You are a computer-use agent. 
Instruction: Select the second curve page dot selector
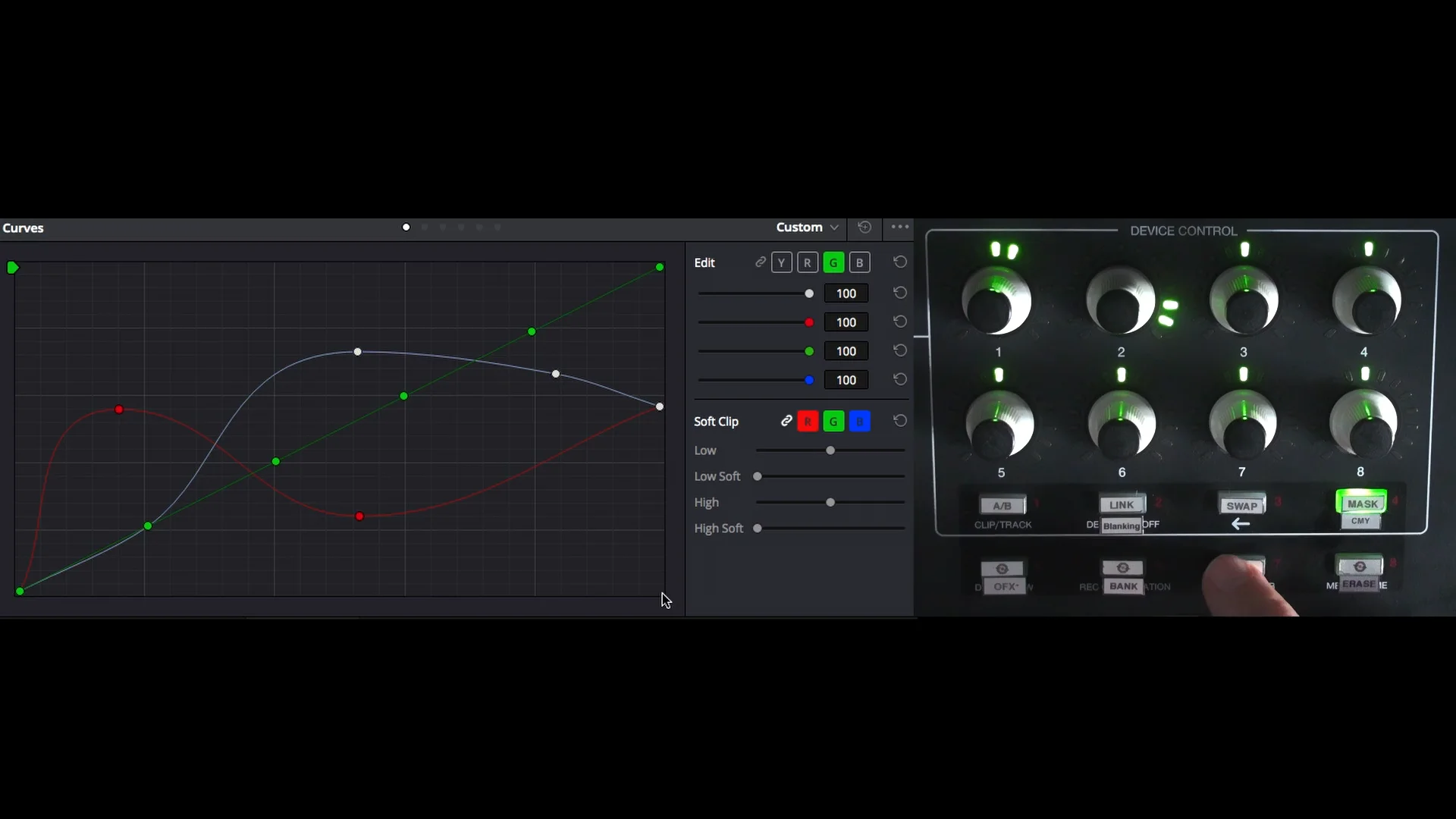tap(424, 227)
